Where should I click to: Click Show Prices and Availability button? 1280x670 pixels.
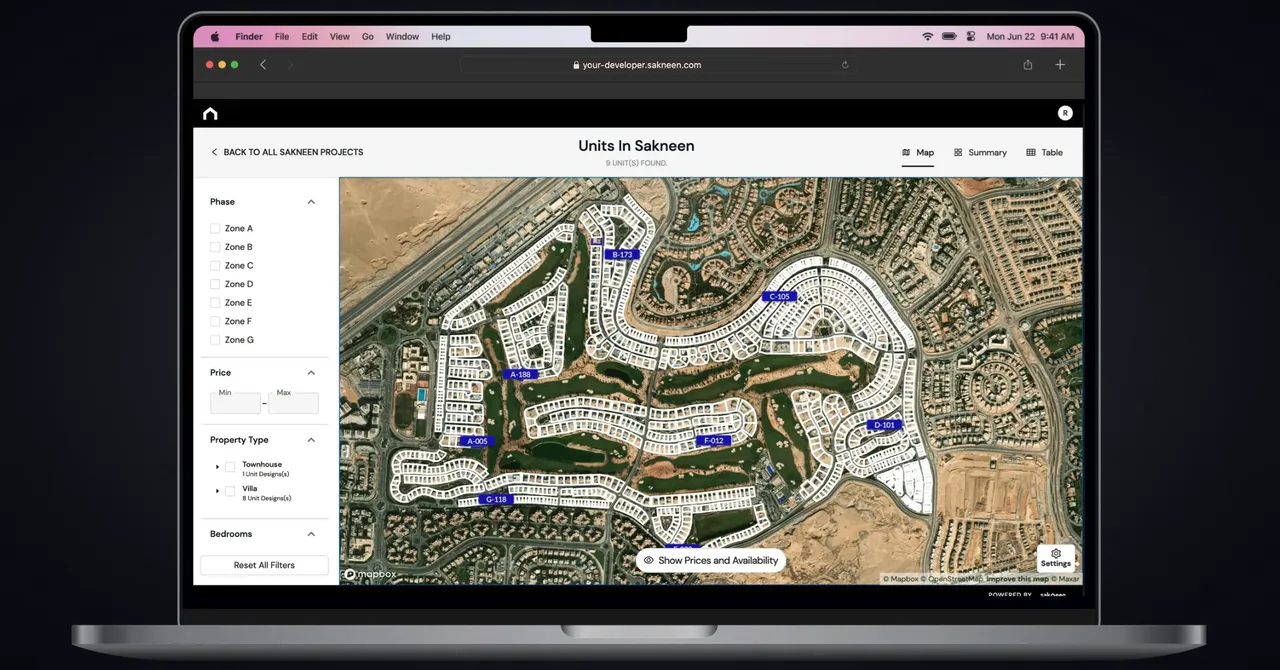click(x=710, y=561)
